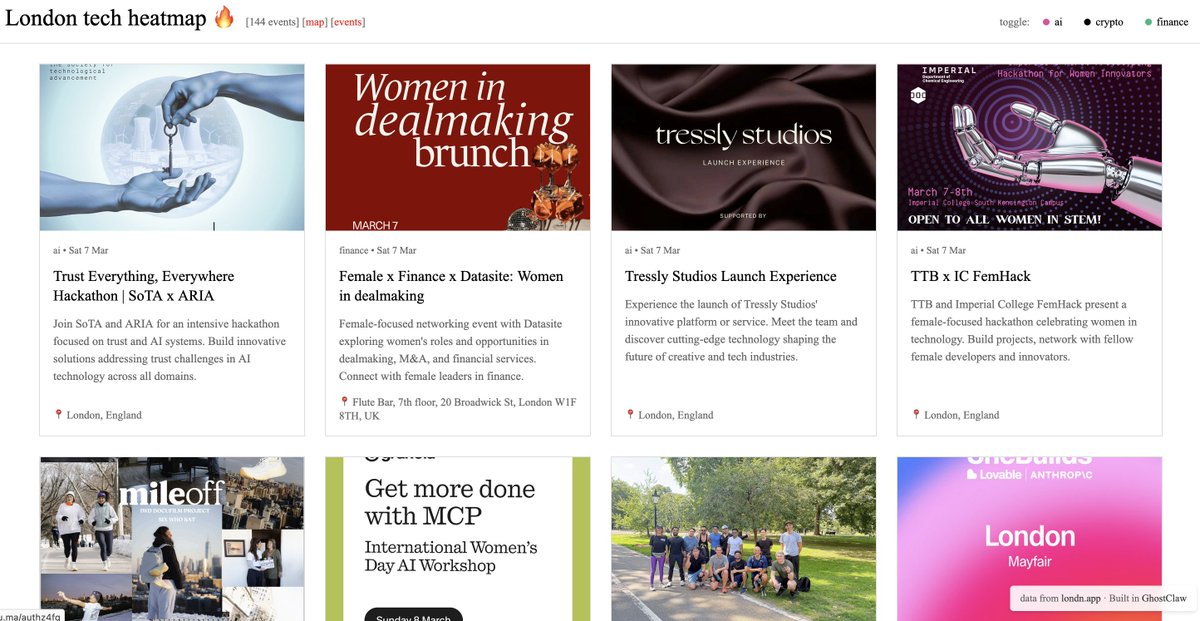This screenshot has width=1200, height=621.
Task: Click the black crypto color dot
Action: tap(1087, 22)
